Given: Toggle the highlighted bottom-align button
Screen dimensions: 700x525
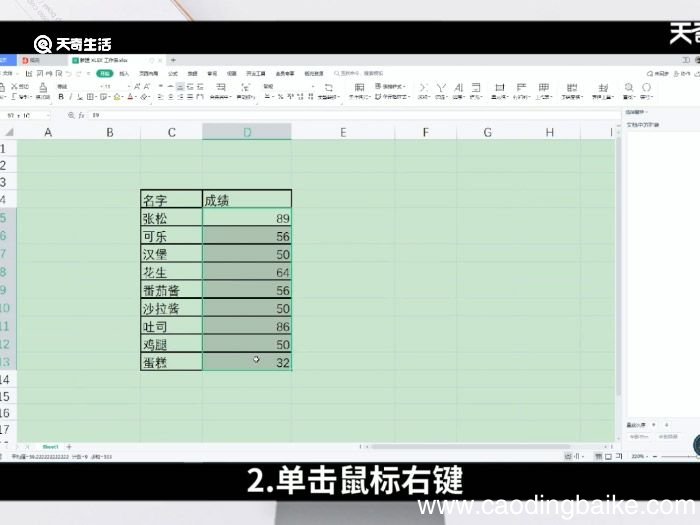Looking at the screenshot, I should [x=180, y=87].
